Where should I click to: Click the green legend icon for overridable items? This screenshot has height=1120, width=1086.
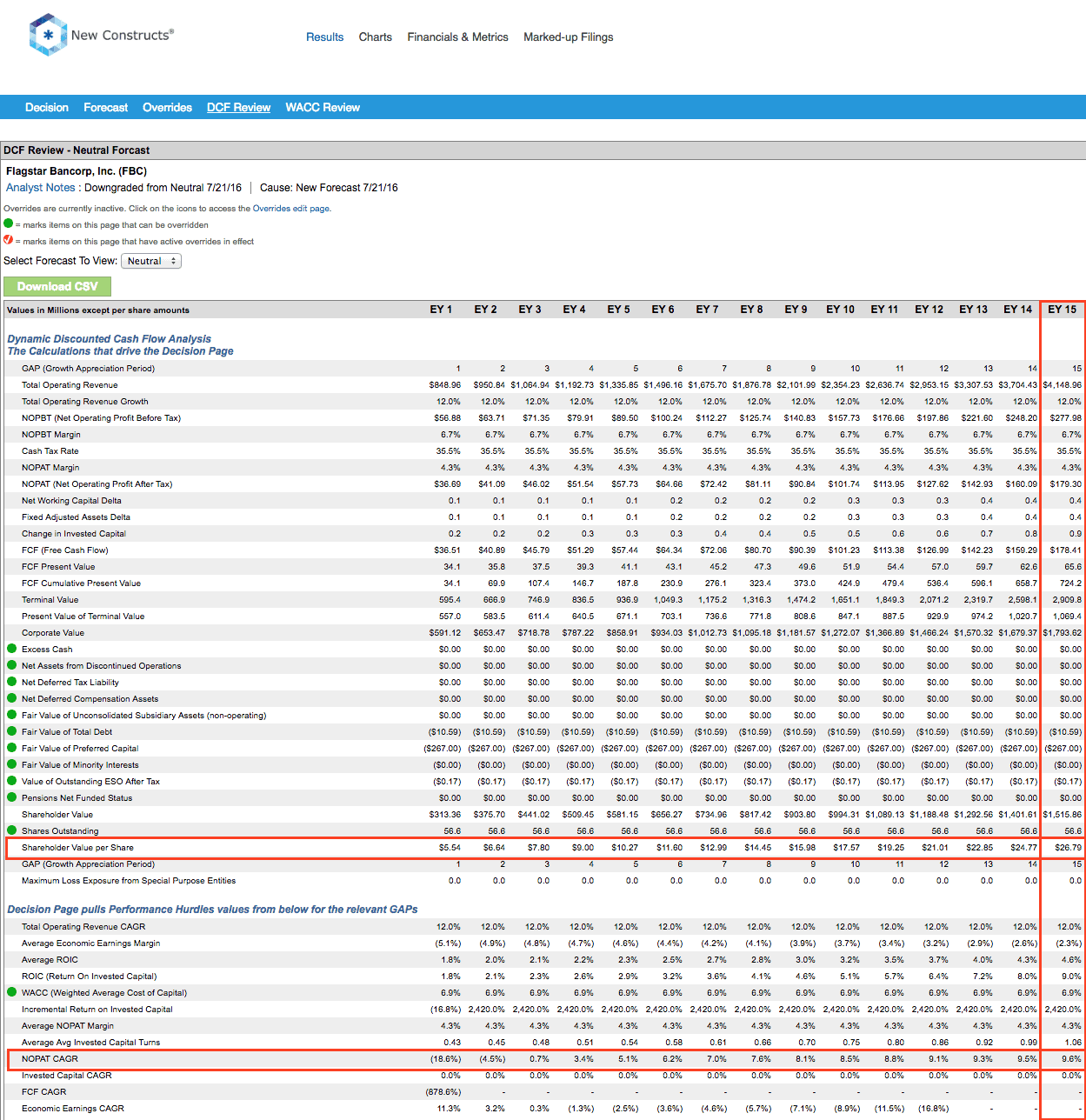click(9, 223)
